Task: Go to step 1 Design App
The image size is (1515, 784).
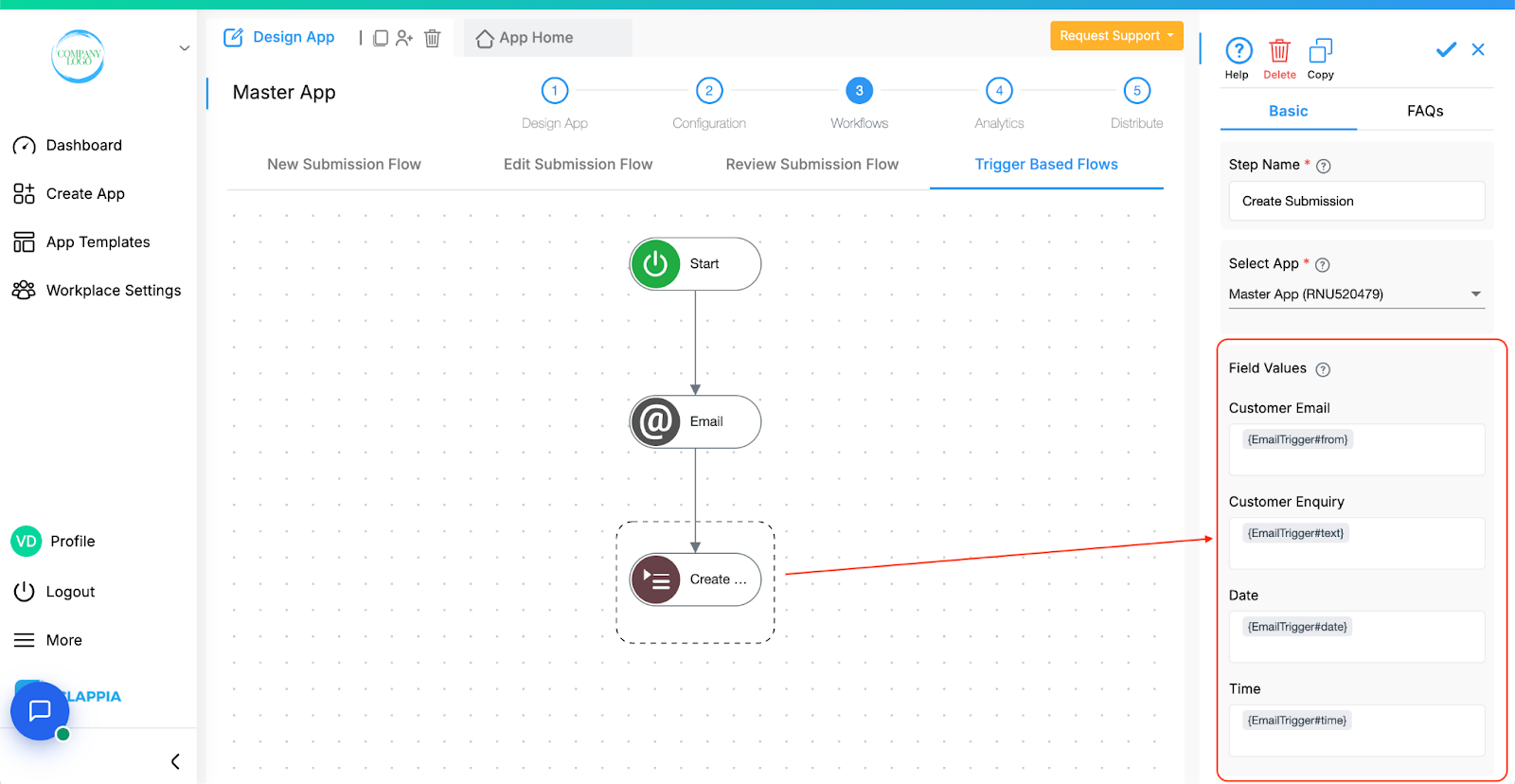Action: 555,91
